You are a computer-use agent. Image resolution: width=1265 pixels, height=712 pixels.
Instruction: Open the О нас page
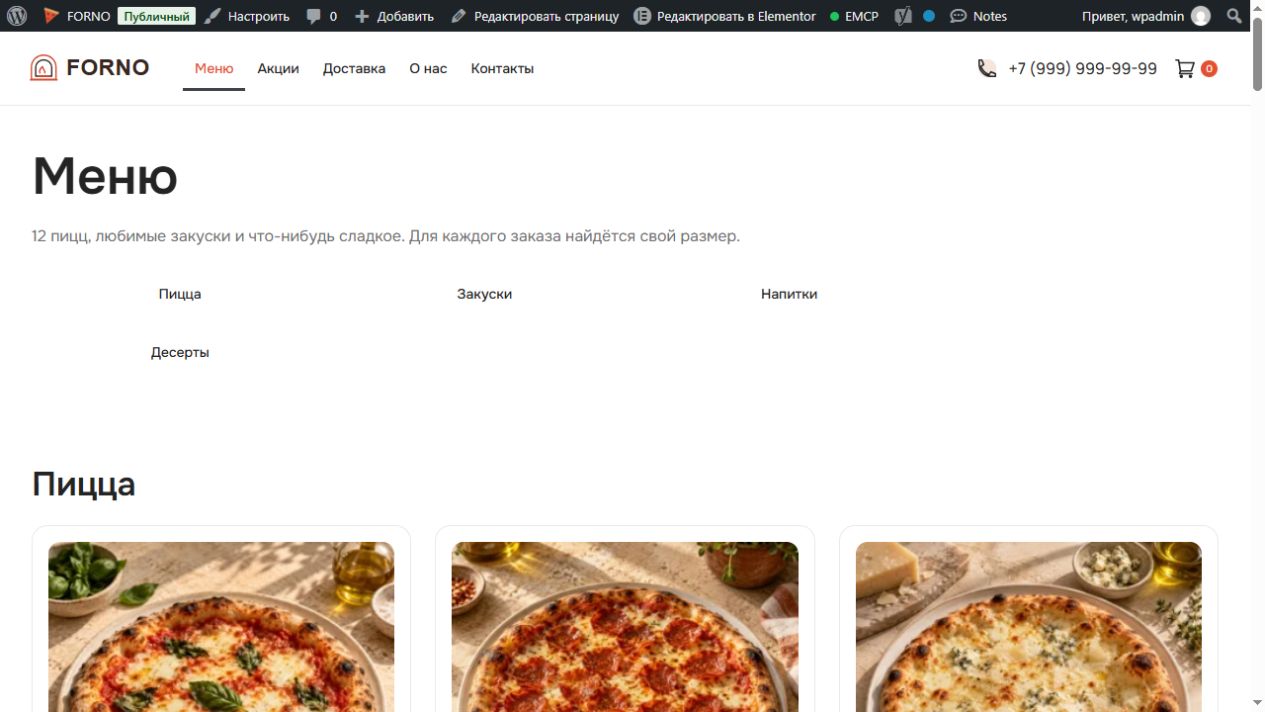click(x=428, y=68)
